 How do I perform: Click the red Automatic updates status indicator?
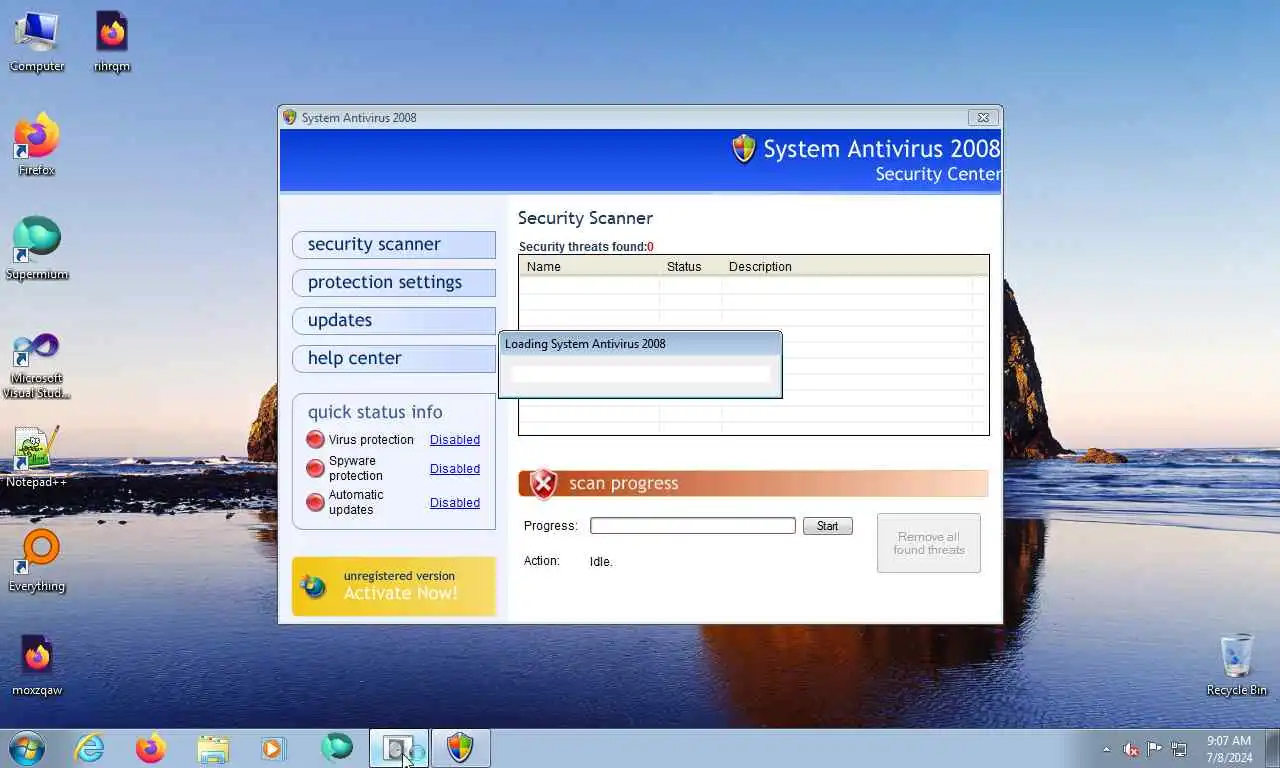[x=315, y=502]
